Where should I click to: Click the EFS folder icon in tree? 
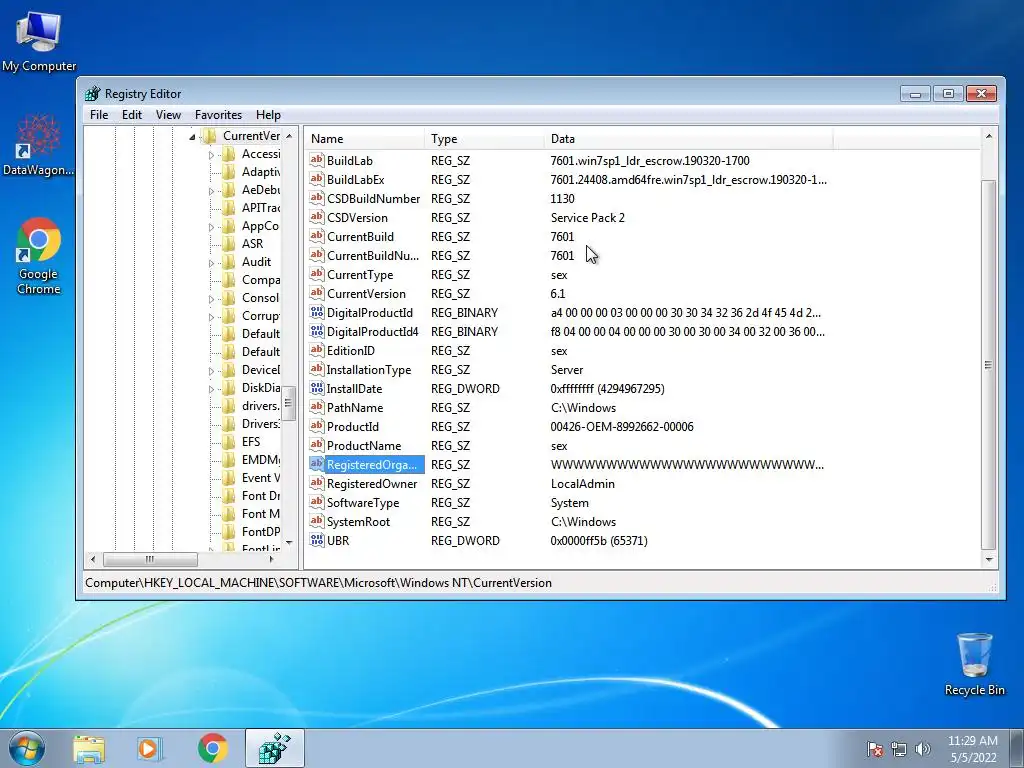pyautogui.click(x=229, y=441)
